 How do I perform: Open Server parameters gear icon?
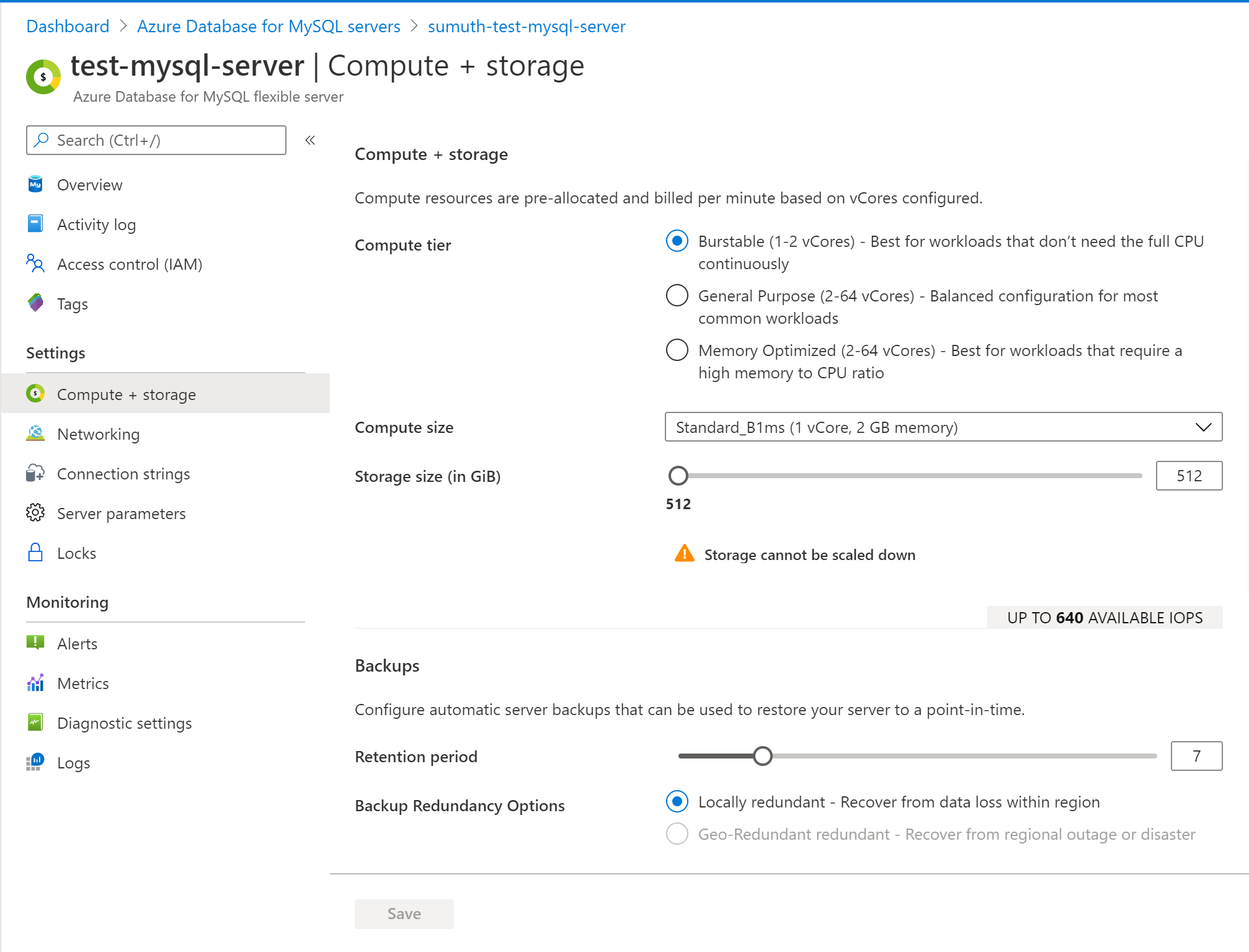coord(35,513)
